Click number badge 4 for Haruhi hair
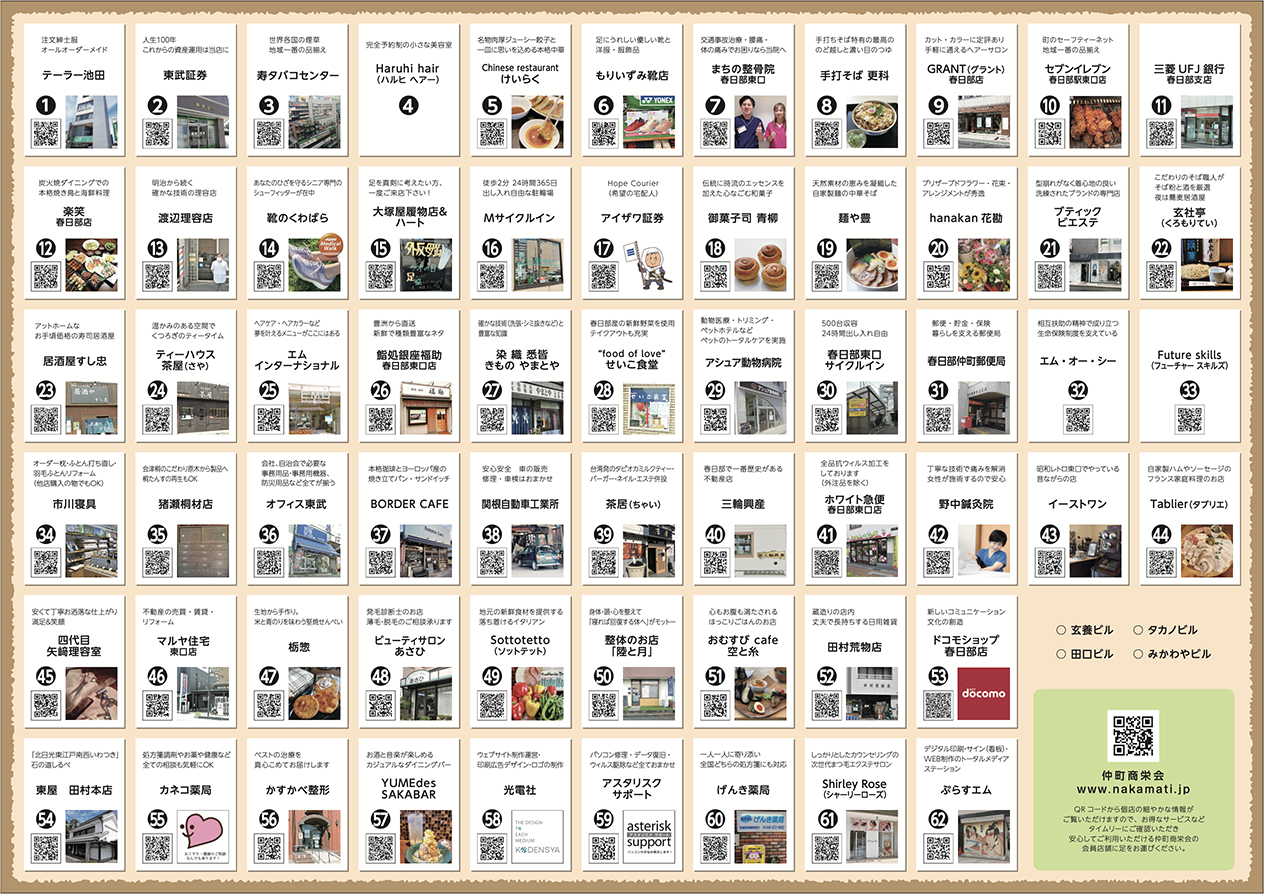 [x=408, y=104]
